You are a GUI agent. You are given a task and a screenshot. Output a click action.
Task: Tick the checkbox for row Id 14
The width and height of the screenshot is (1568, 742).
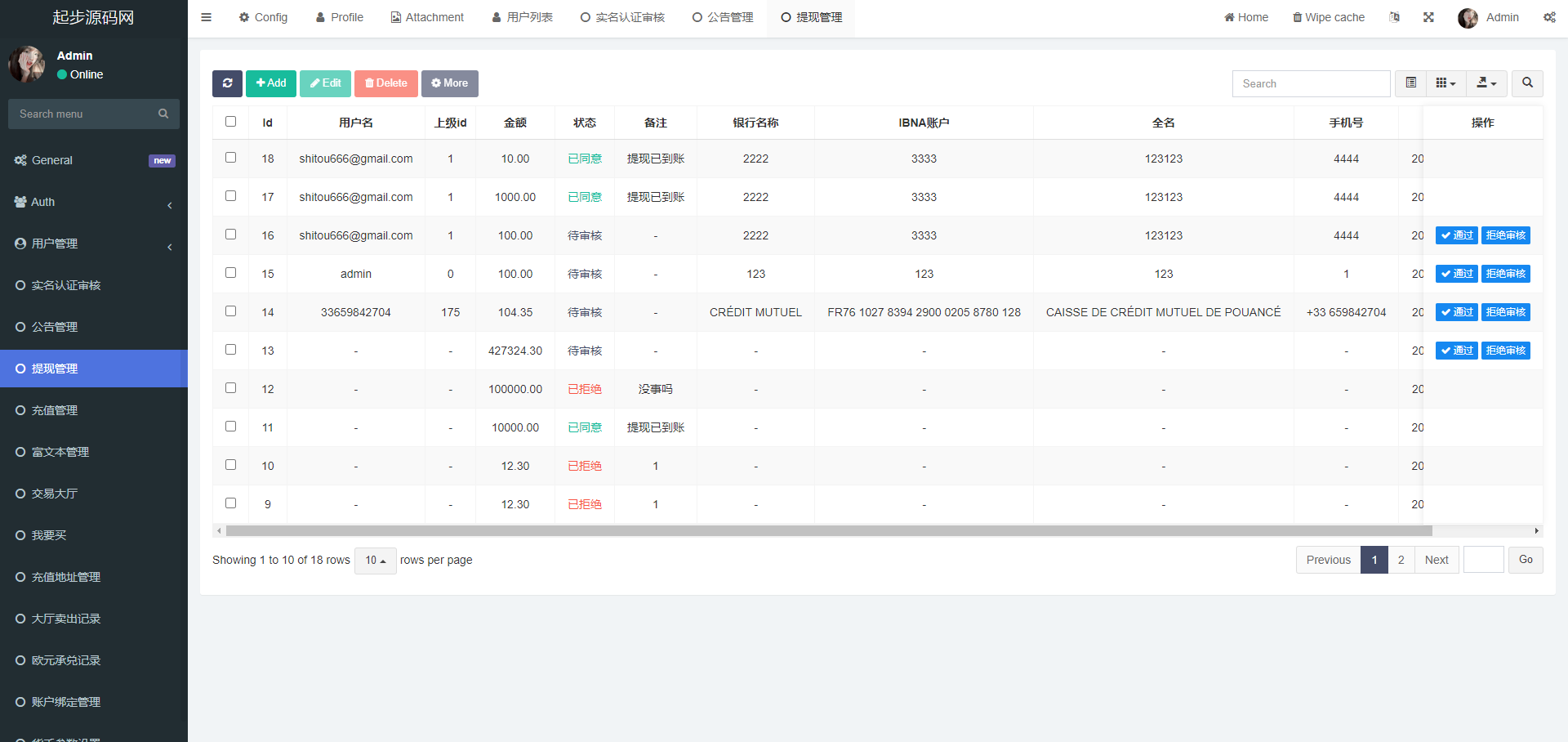tap(230, 311)
